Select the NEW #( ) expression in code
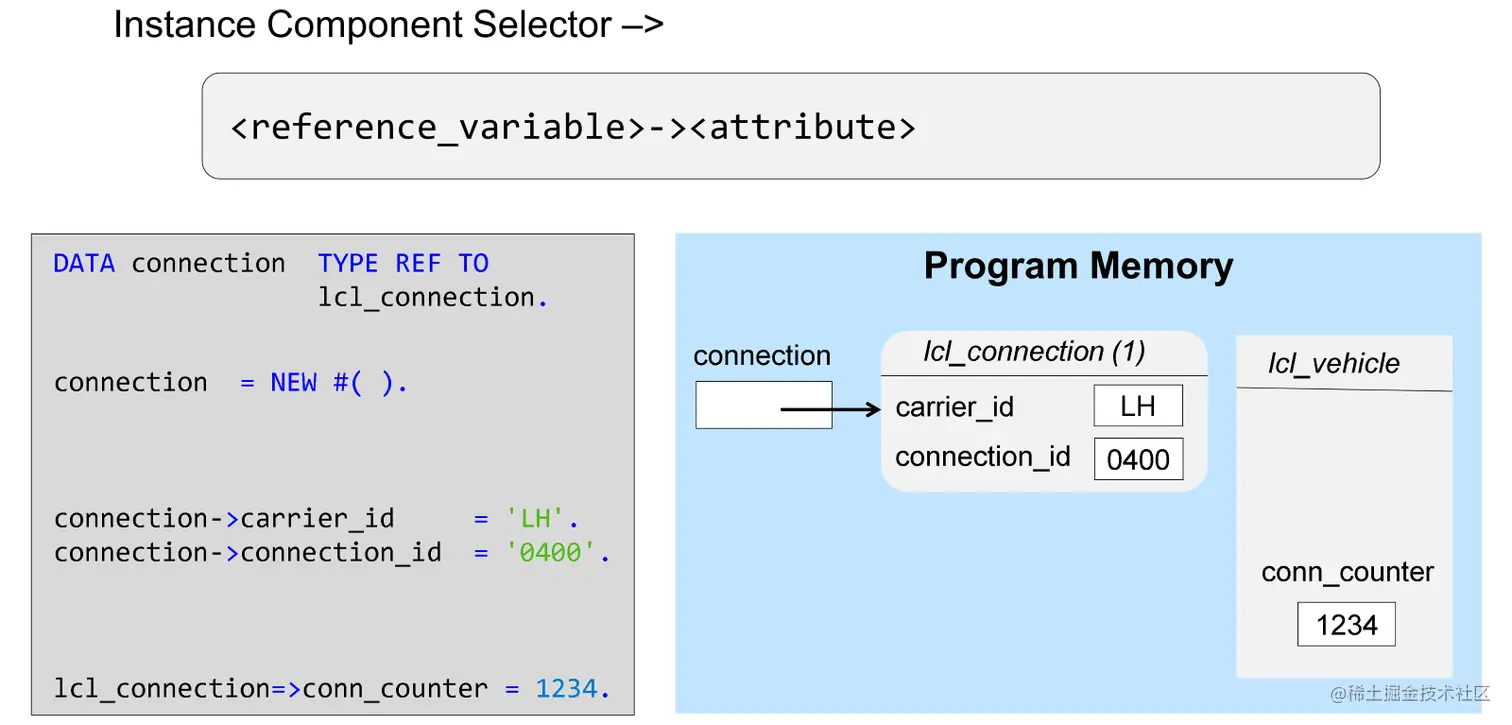 [x=337, y=381]
